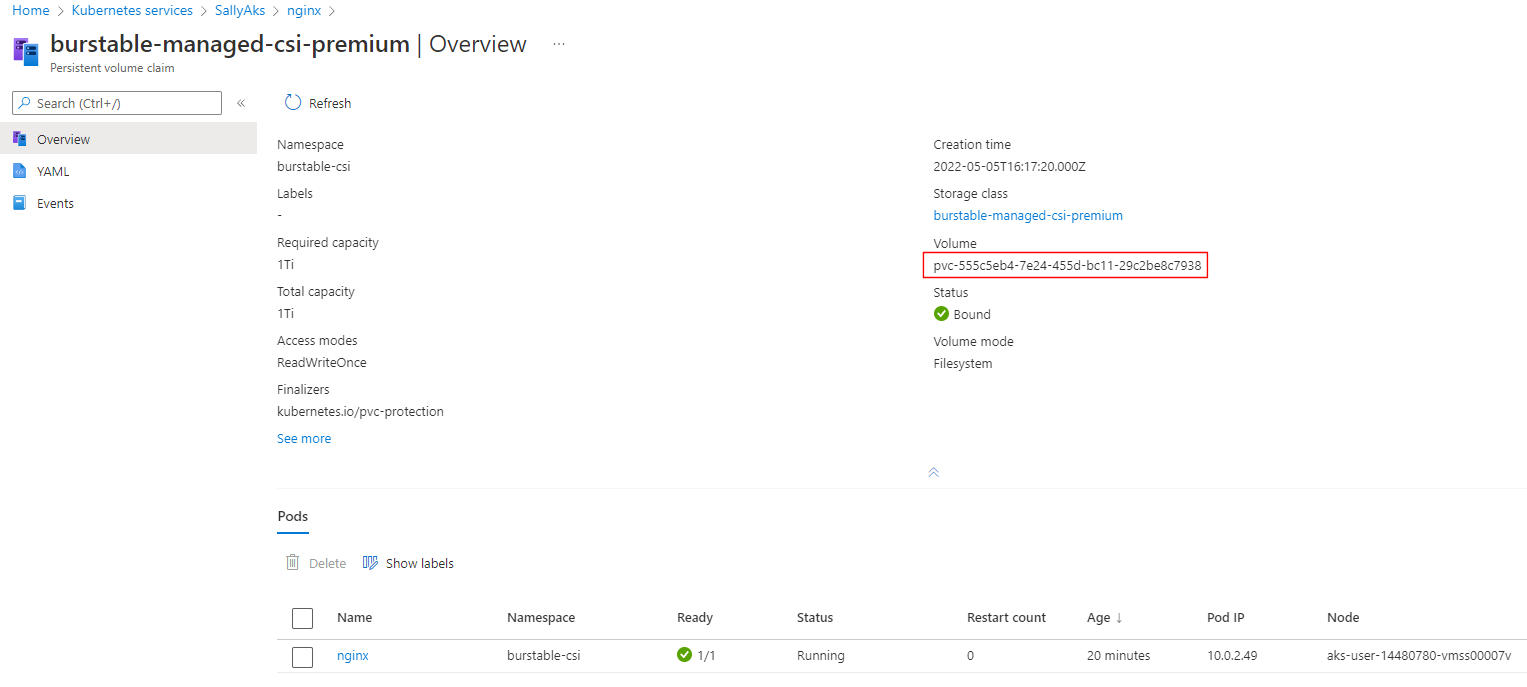Go to Home breadcrumb
This screenshot has height=687, width=1527.
[x=31, y=10]
